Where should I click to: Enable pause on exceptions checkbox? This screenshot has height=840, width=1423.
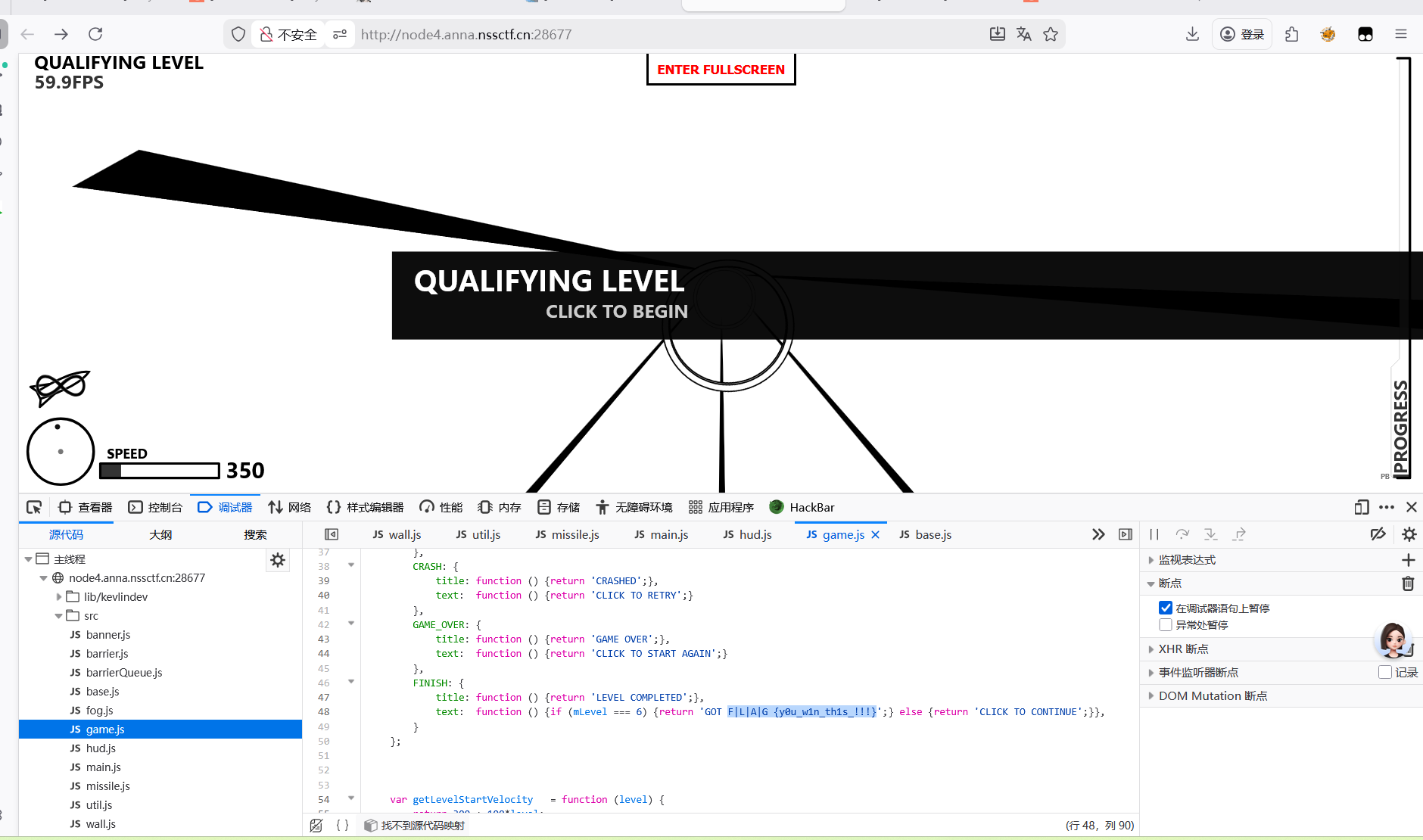[1166, 624]
